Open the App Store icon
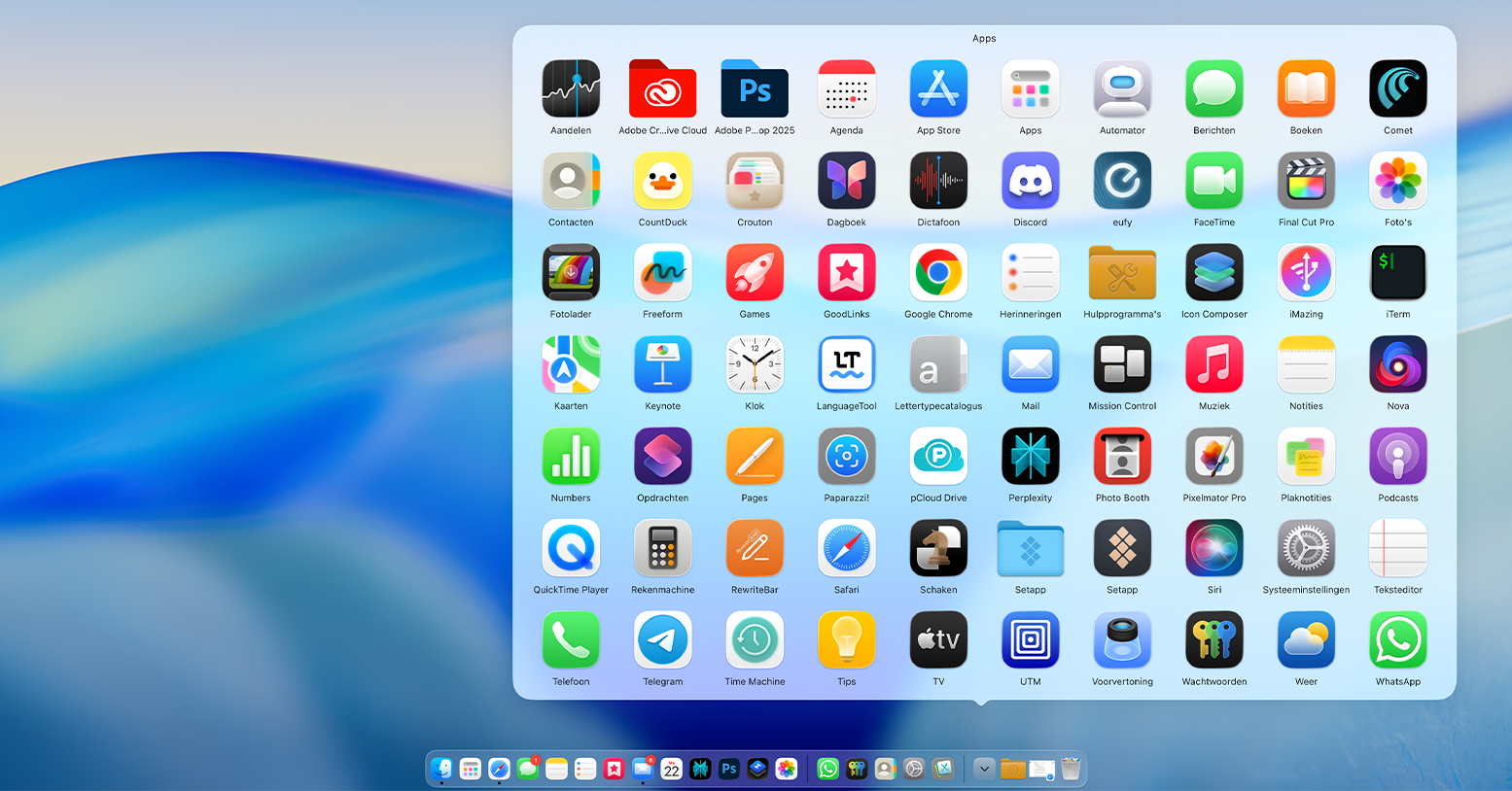Viewport: 1512px width, 791px height. [x=938, y=88]
